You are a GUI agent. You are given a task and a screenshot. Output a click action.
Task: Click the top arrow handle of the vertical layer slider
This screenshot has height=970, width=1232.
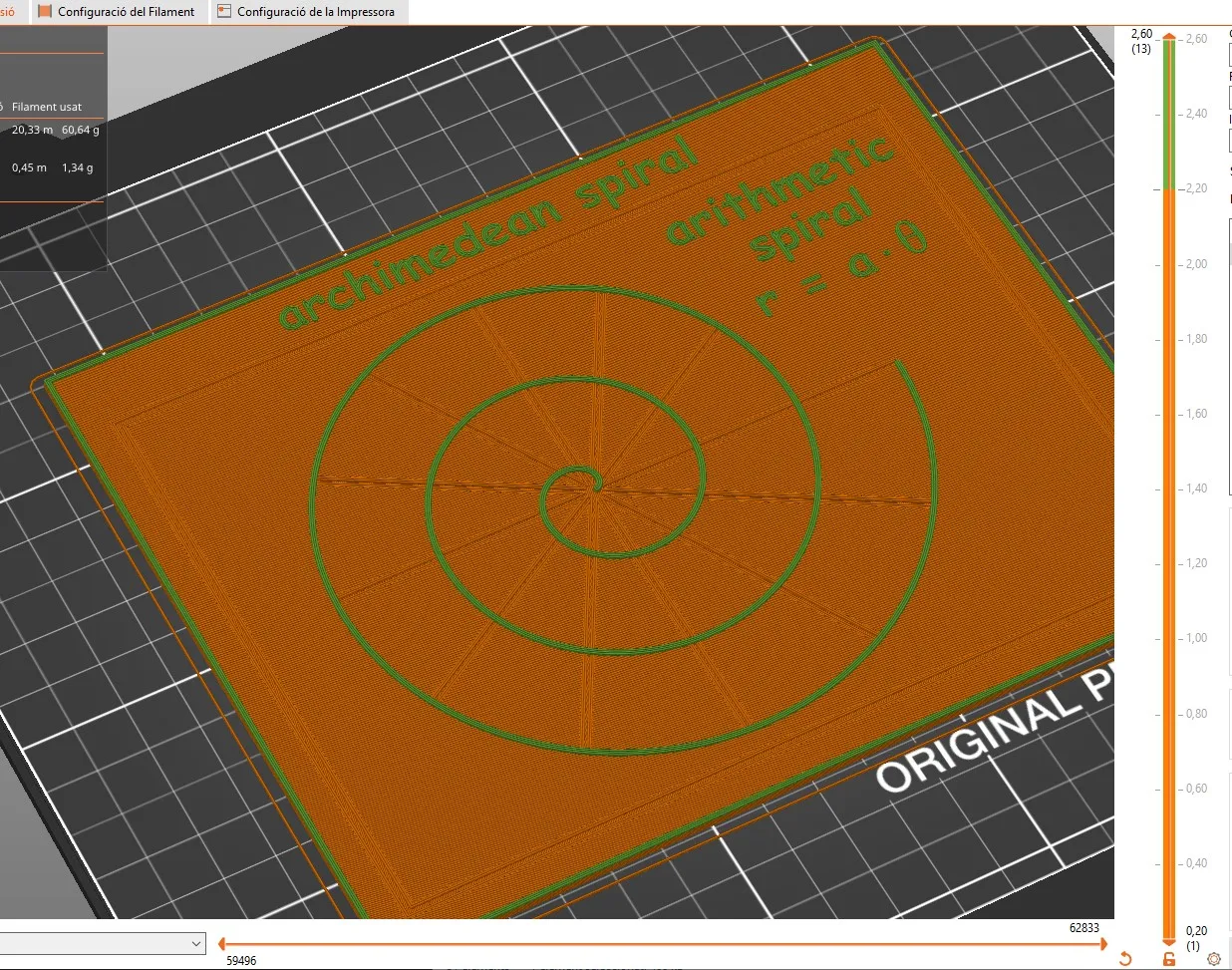[x=1168, y=34]
